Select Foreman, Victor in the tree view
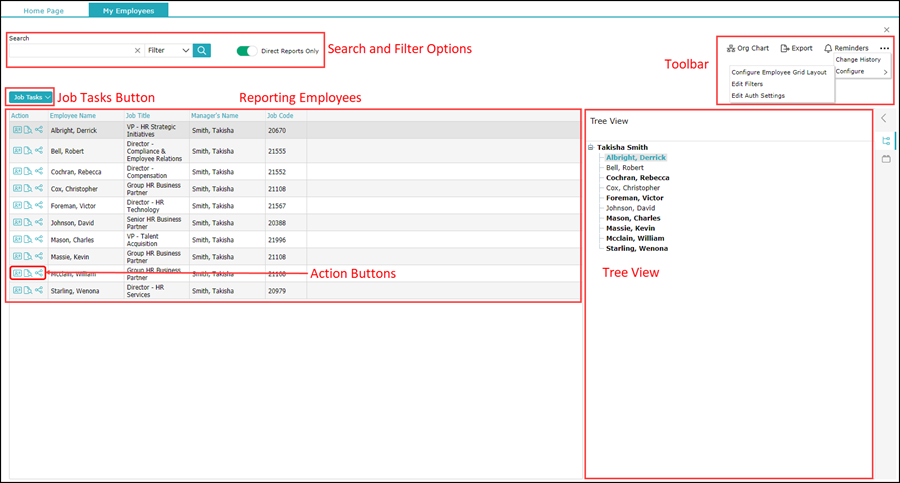 [634, 198]
